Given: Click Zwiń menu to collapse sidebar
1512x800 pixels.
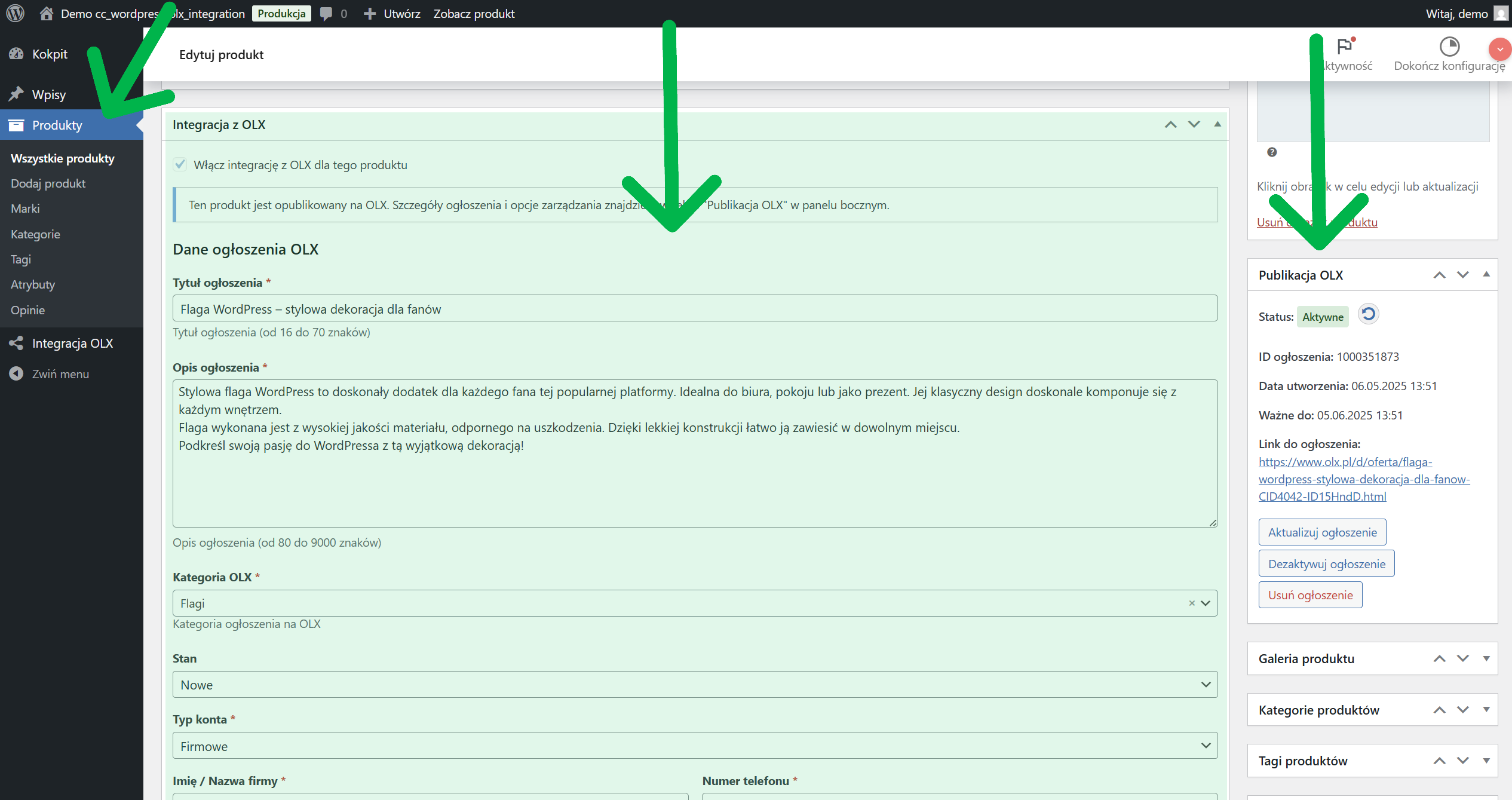Looking at the screenshot, I should point(60,373).
